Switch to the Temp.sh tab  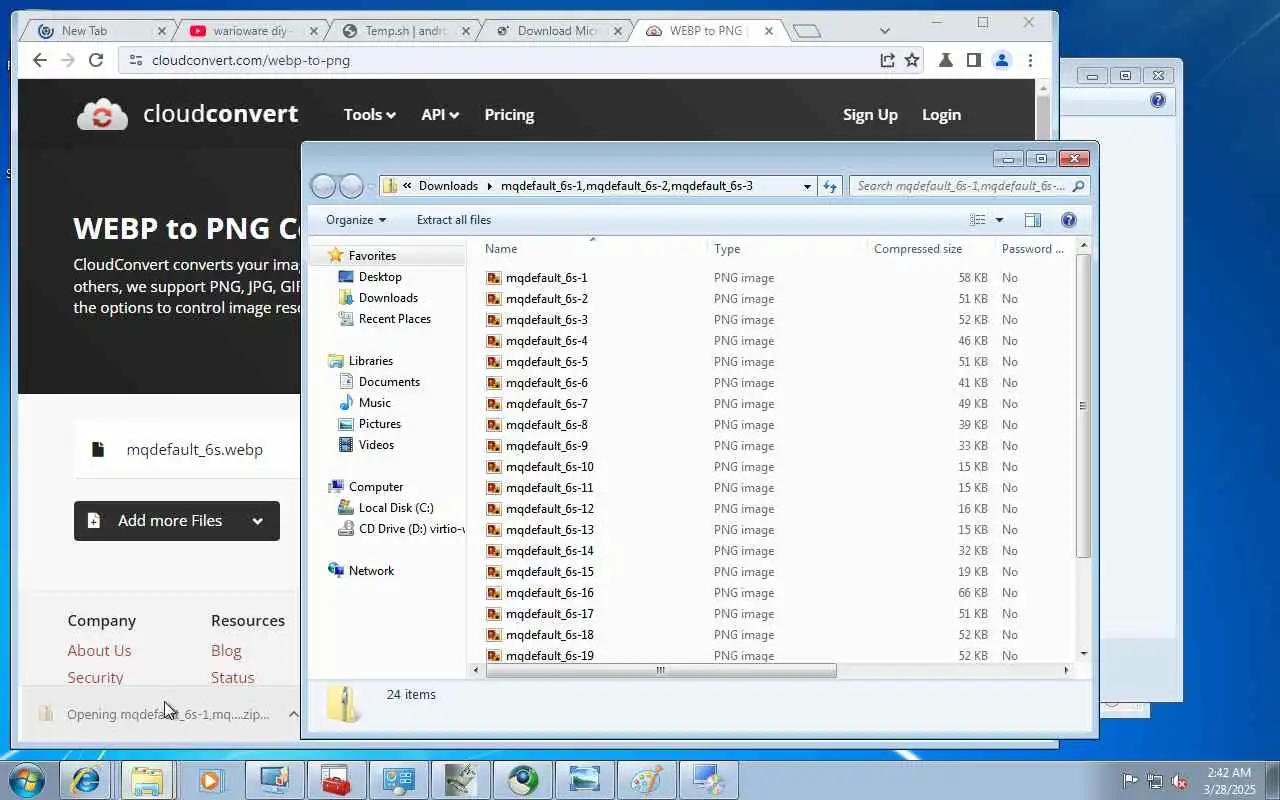tap(404, 31)
